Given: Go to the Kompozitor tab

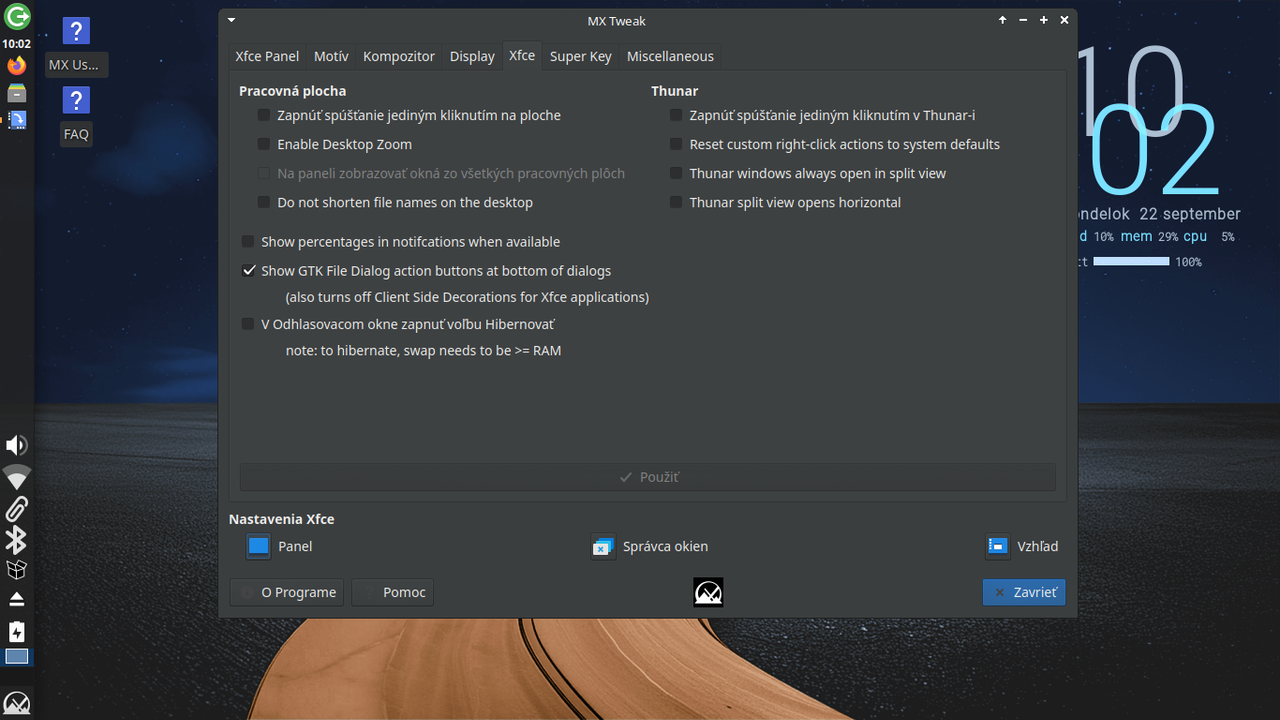Looking at the screenshot, I should pos(399,56).
